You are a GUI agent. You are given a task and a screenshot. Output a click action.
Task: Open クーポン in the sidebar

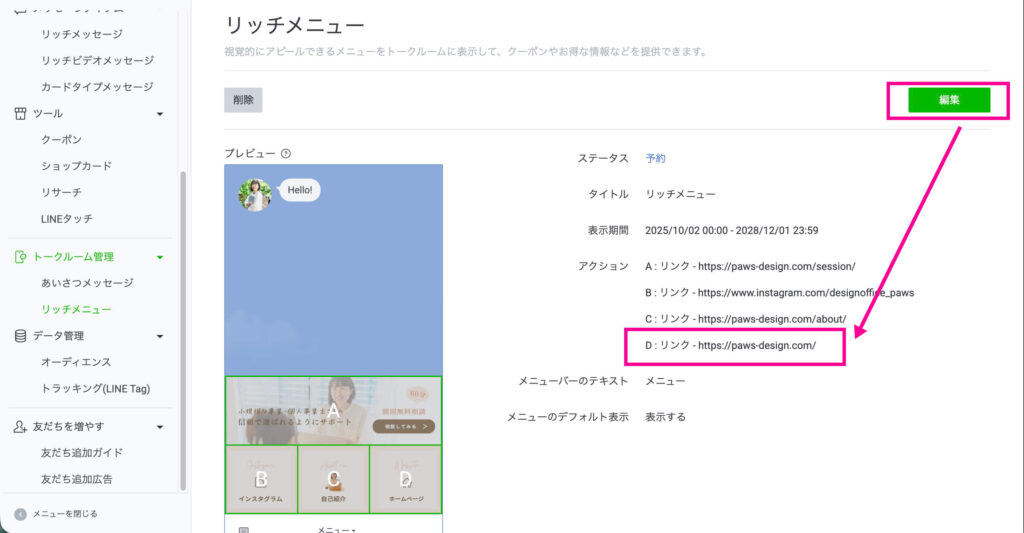point(61,140)
